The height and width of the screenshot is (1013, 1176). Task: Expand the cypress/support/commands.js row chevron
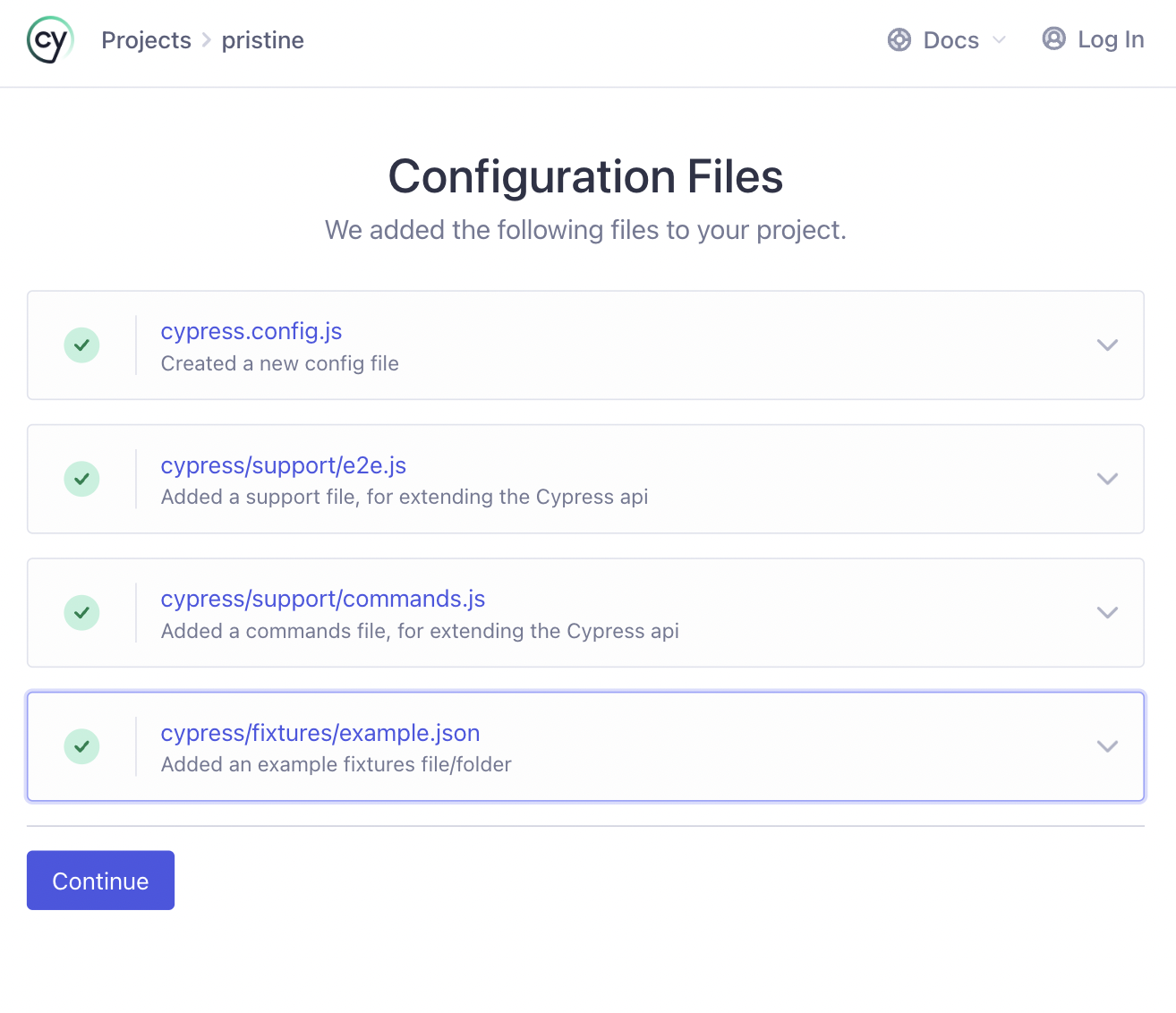1107,612
